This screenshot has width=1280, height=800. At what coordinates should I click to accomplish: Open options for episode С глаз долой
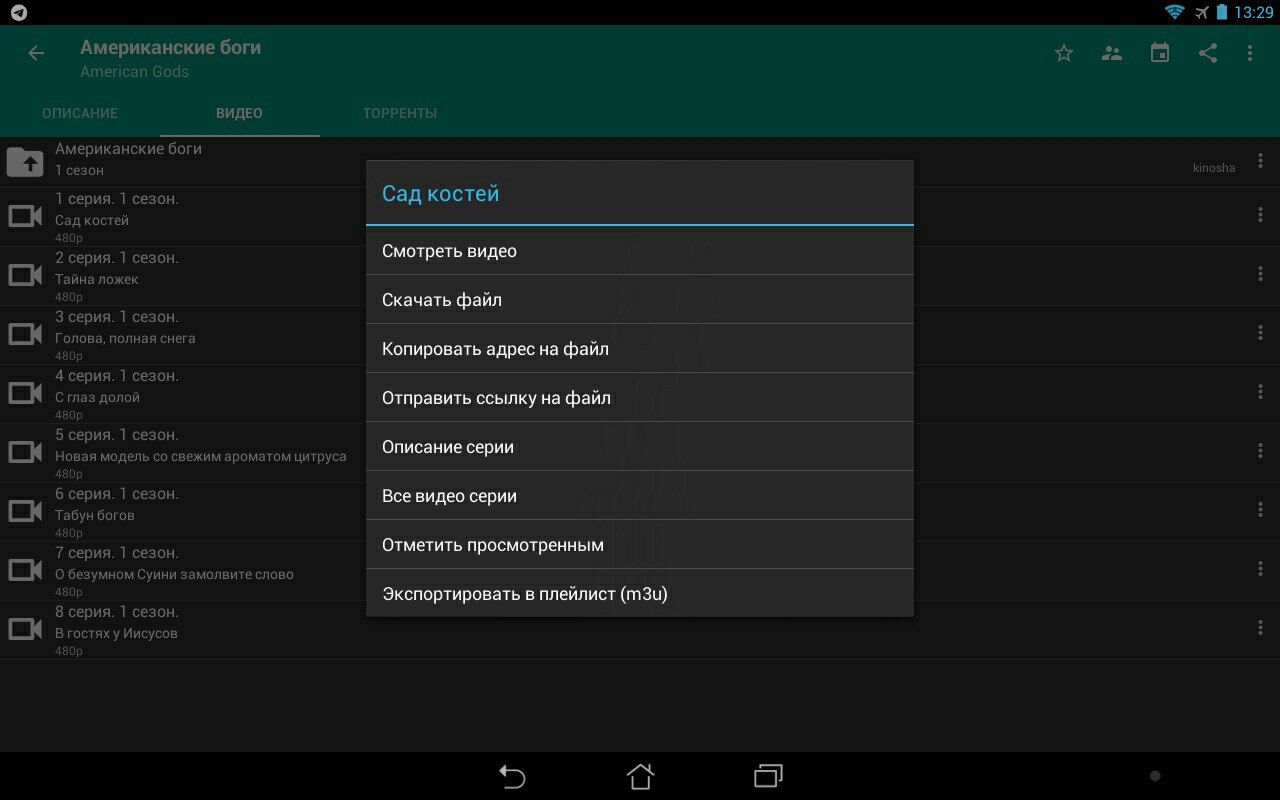[1260, 392]
